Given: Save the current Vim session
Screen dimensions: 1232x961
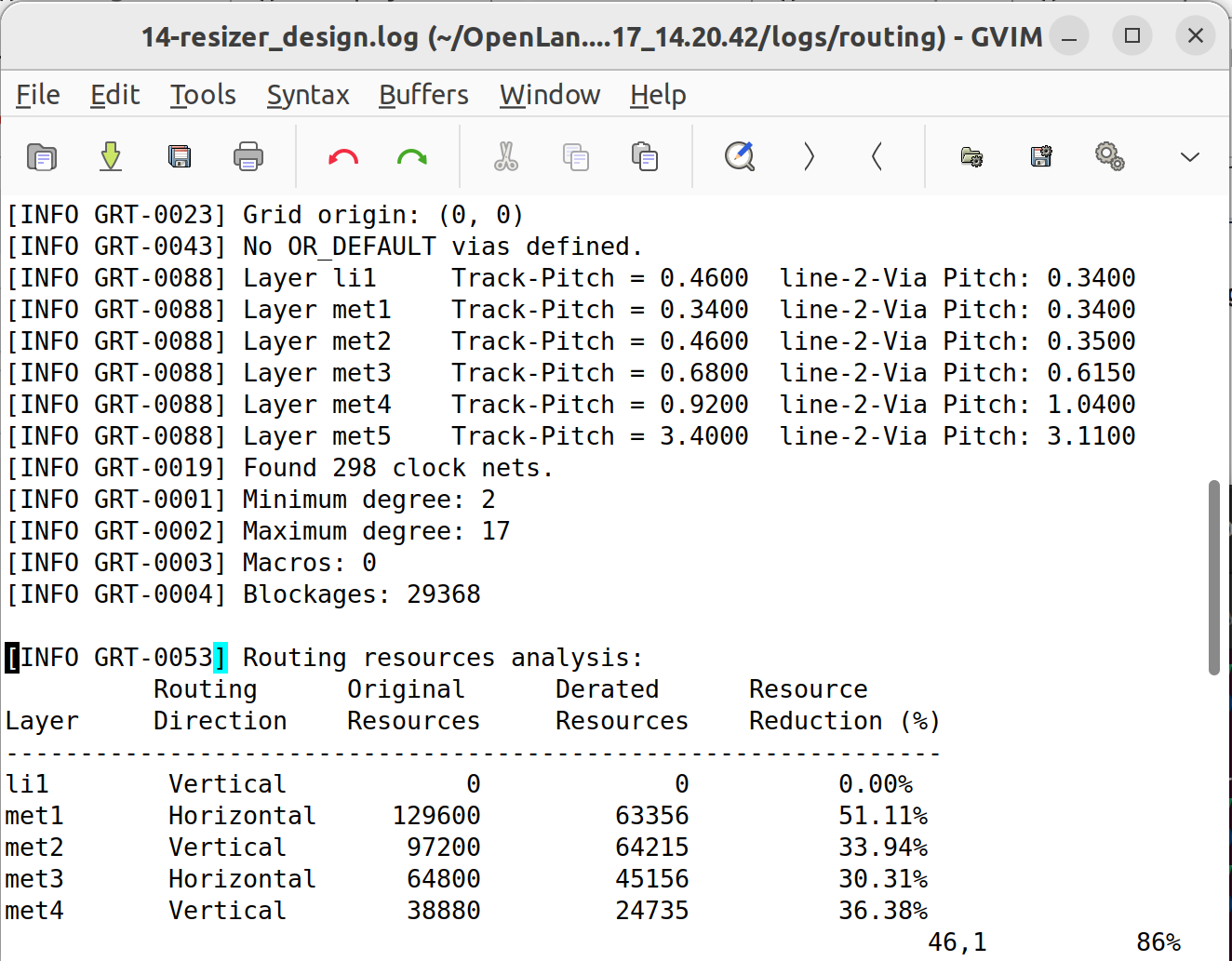Looking at the screenshot, I should click(1039, 156).
